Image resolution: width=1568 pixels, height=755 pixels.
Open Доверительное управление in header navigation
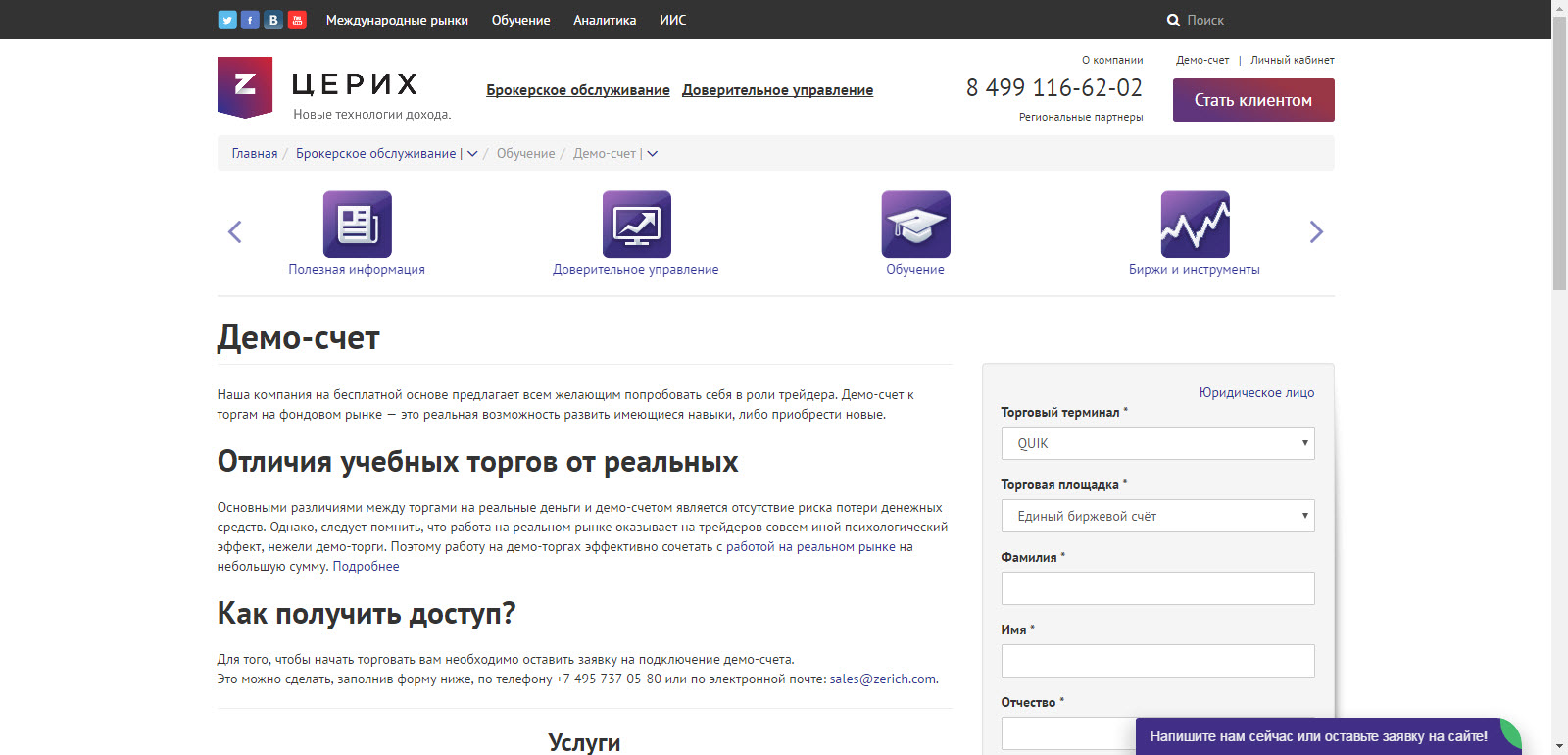coord(778,90)
